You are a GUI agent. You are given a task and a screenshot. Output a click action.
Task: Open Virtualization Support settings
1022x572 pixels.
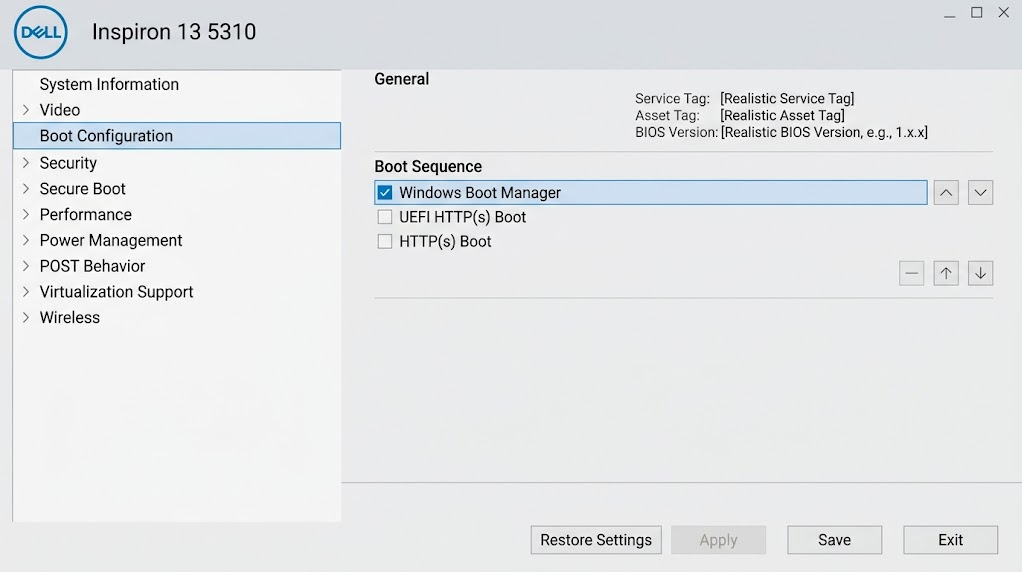117,292
